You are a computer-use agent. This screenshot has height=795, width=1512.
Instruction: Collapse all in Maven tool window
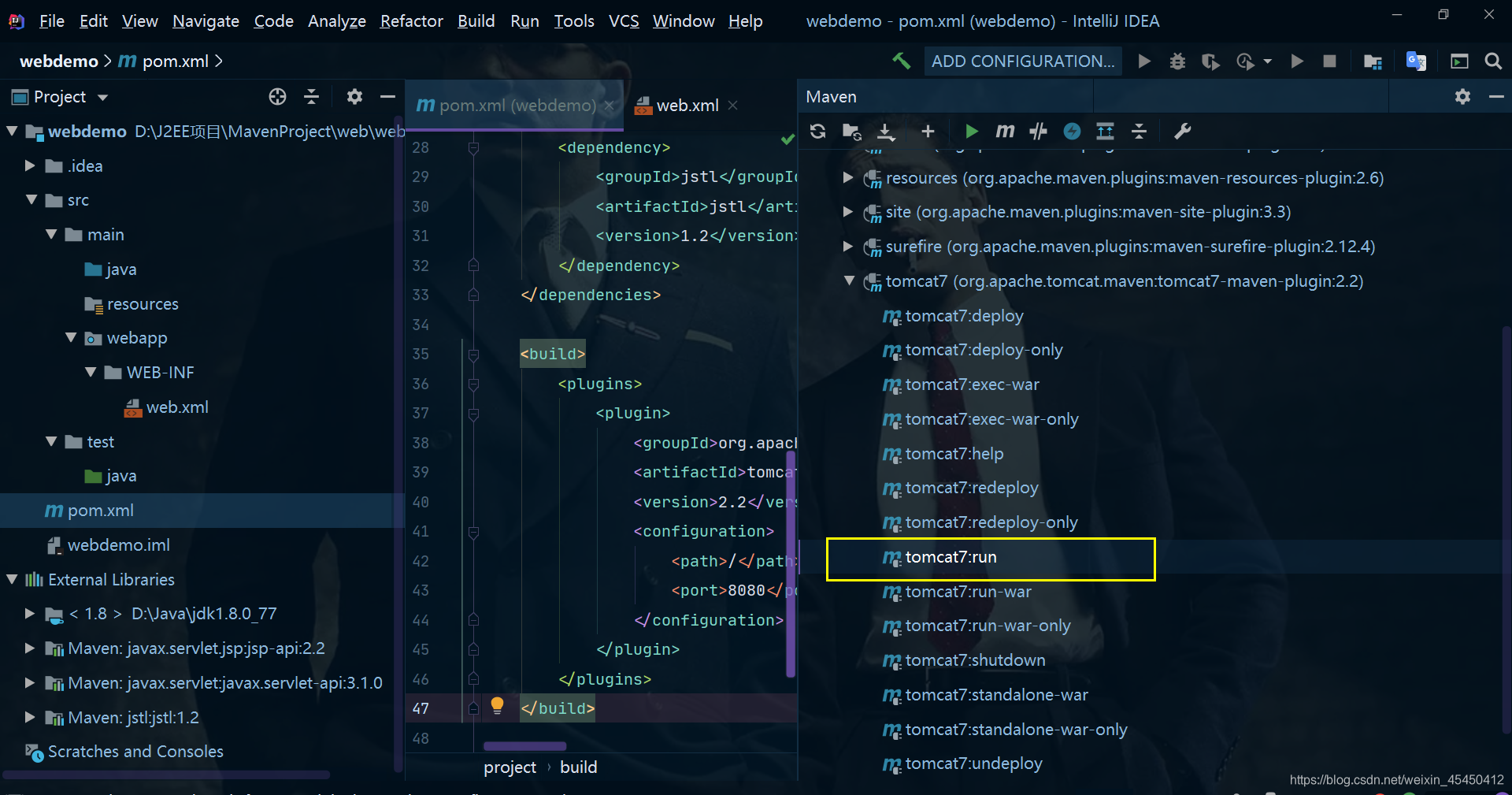[x=1139, y=131]
